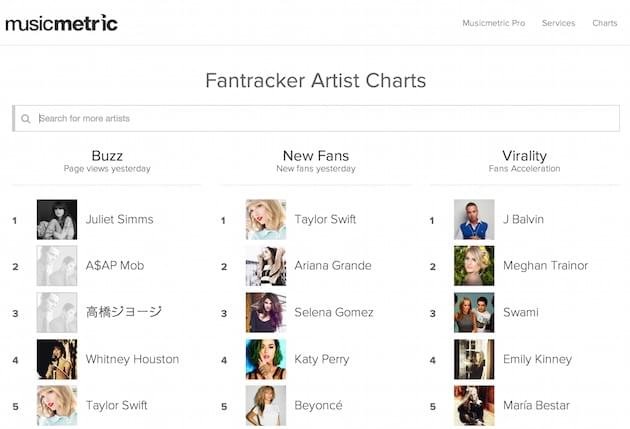630x429 pixels.
Task: Open Taylor Swift in the Buzz chart
Action: [117, 405]
